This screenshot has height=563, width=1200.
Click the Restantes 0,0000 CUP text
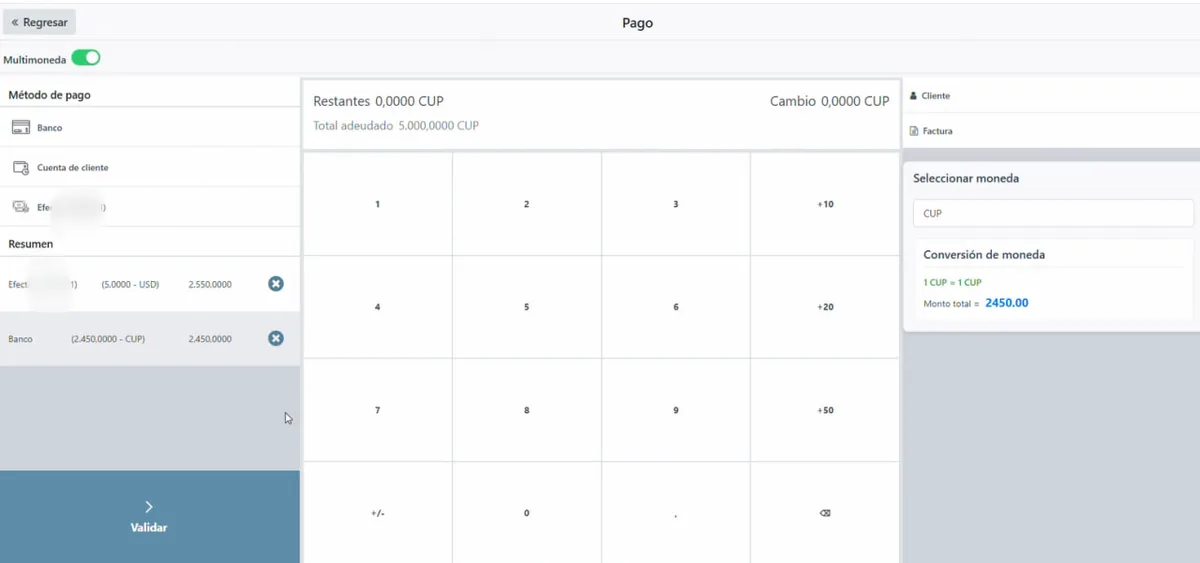tap(378, 101)
